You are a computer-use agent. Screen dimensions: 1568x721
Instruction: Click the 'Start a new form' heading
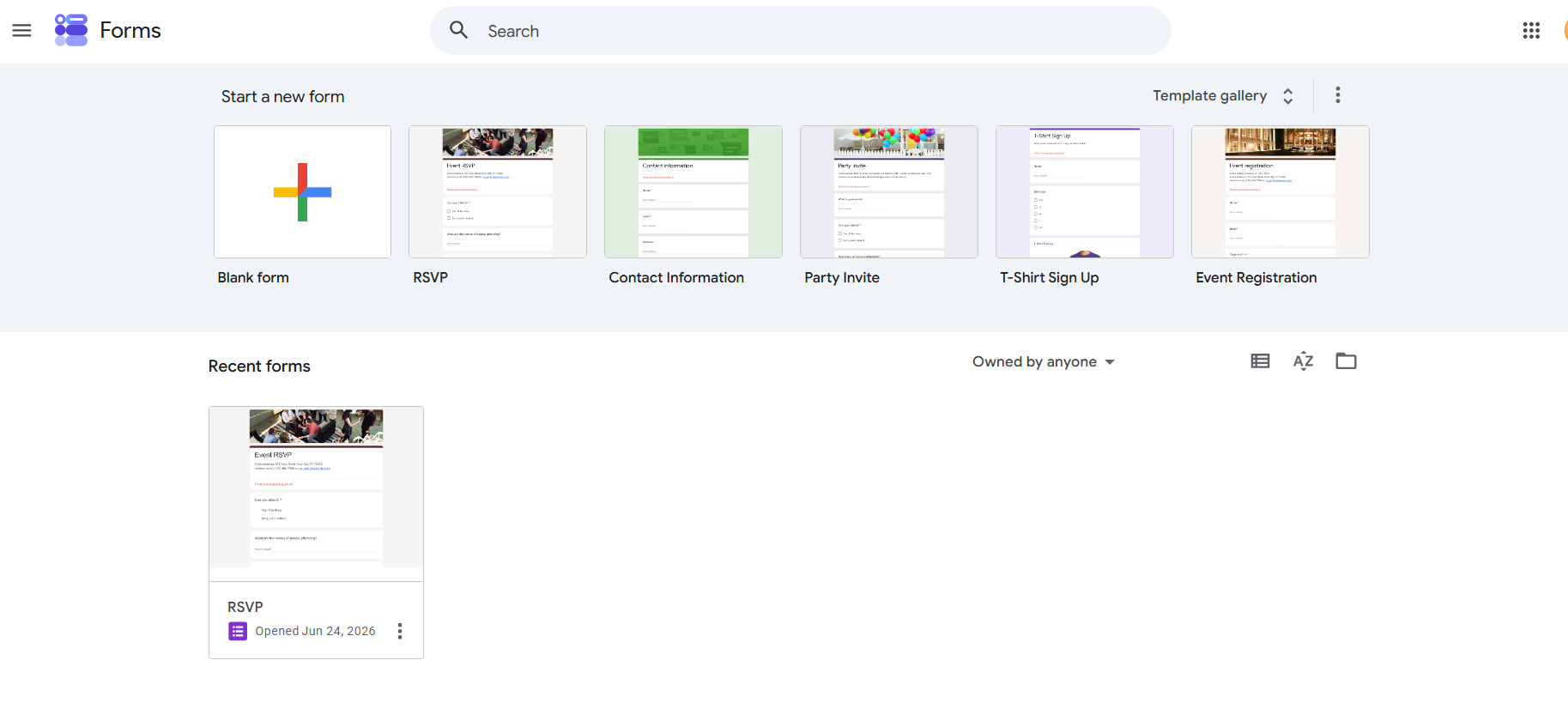coord(282,97)
